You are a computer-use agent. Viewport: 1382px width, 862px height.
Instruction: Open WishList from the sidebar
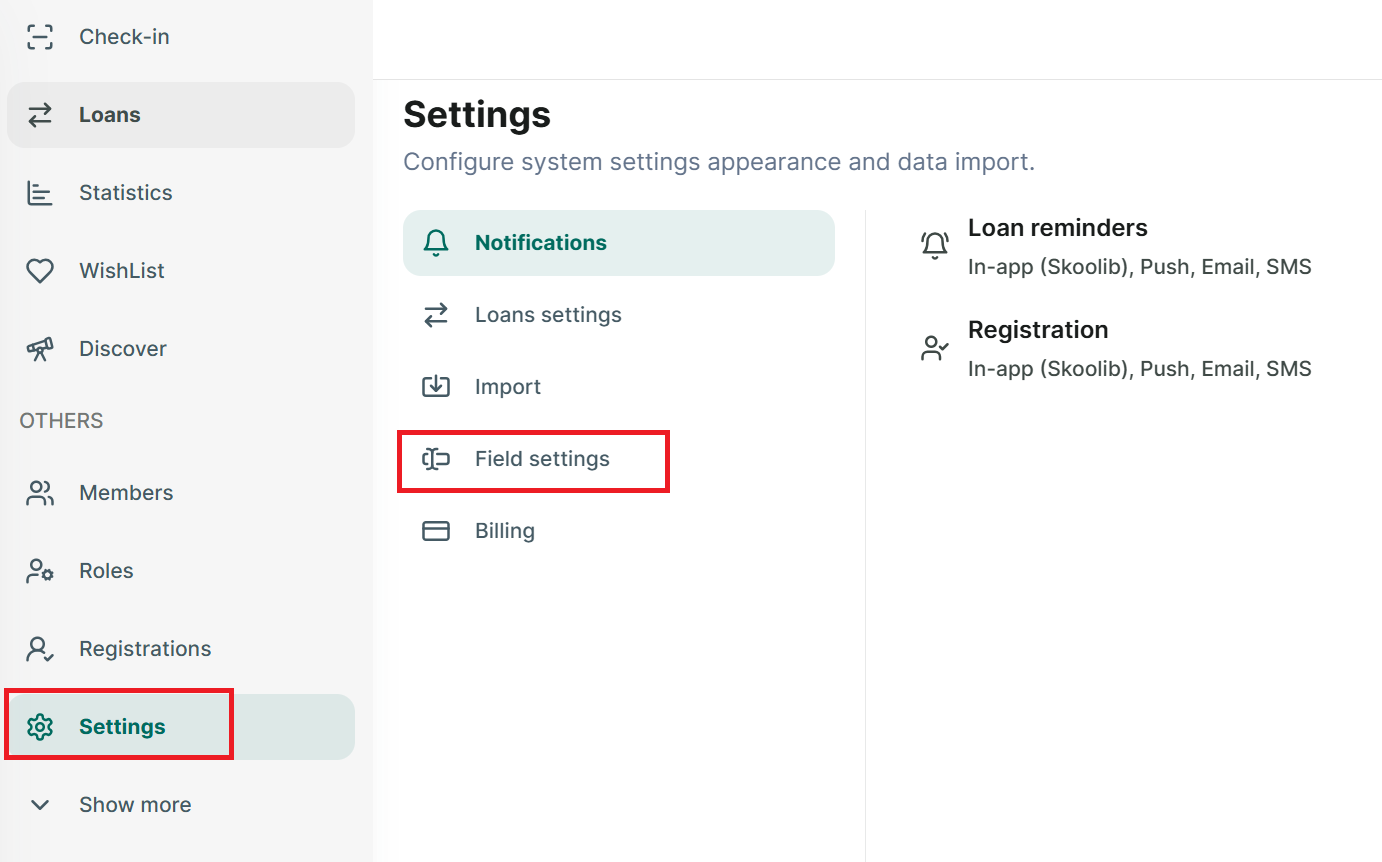[x=181, y=271]
